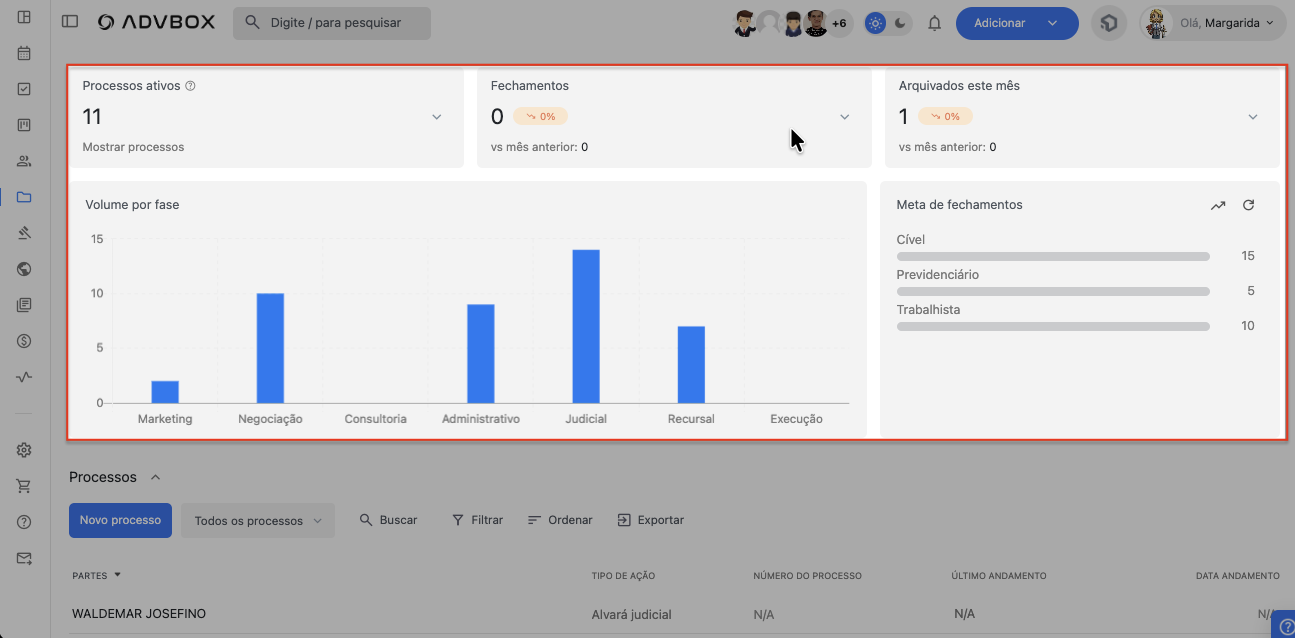Click the Mostrar processos link
This screenshot has height=638, width=1295.
point(133,147)
